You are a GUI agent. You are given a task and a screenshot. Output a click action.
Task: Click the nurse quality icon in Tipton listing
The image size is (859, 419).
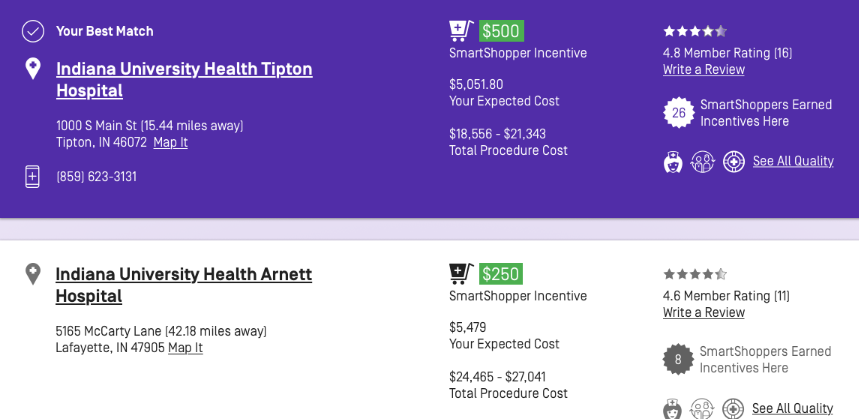673,162
